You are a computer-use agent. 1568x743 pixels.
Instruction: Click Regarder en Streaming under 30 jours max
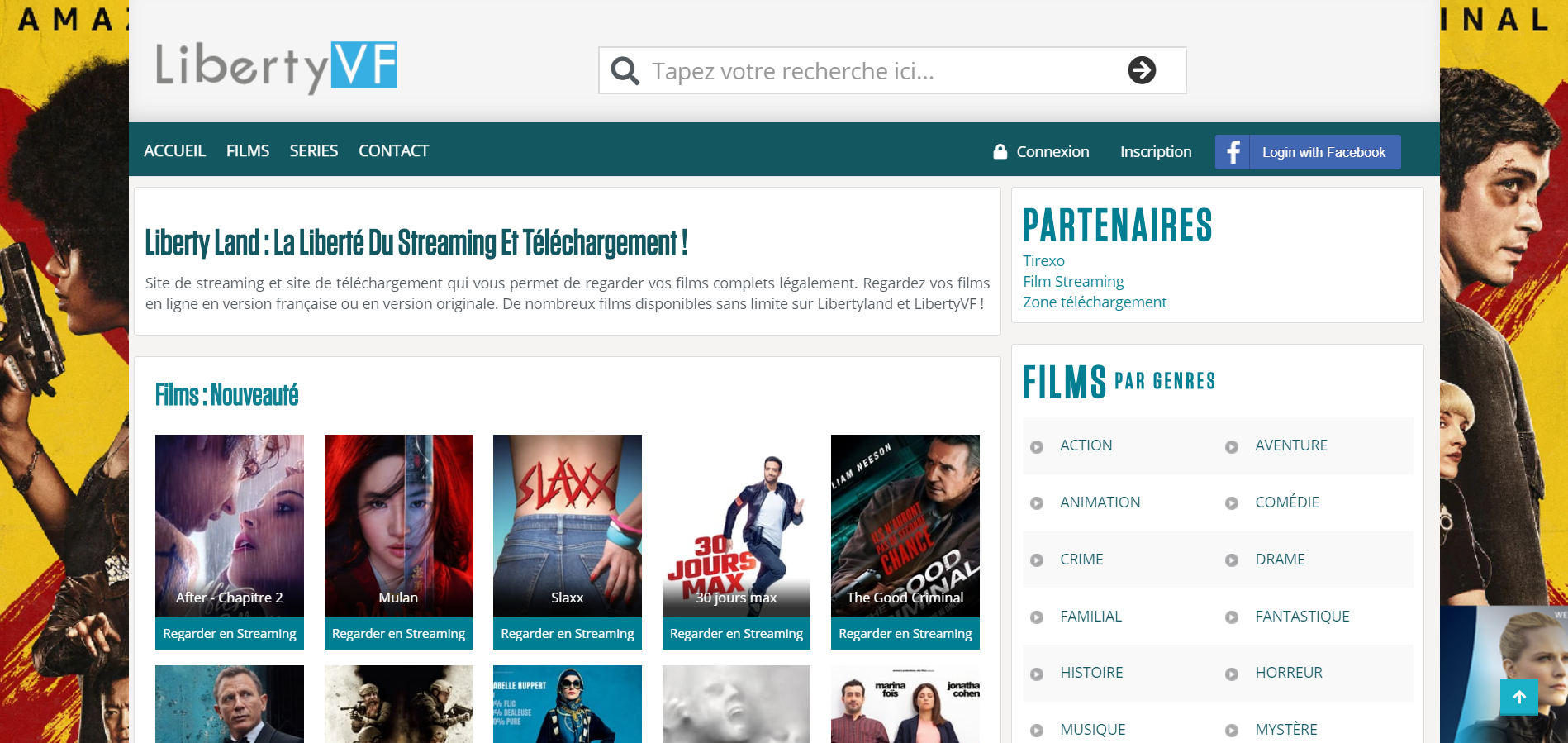coord(736,634)
